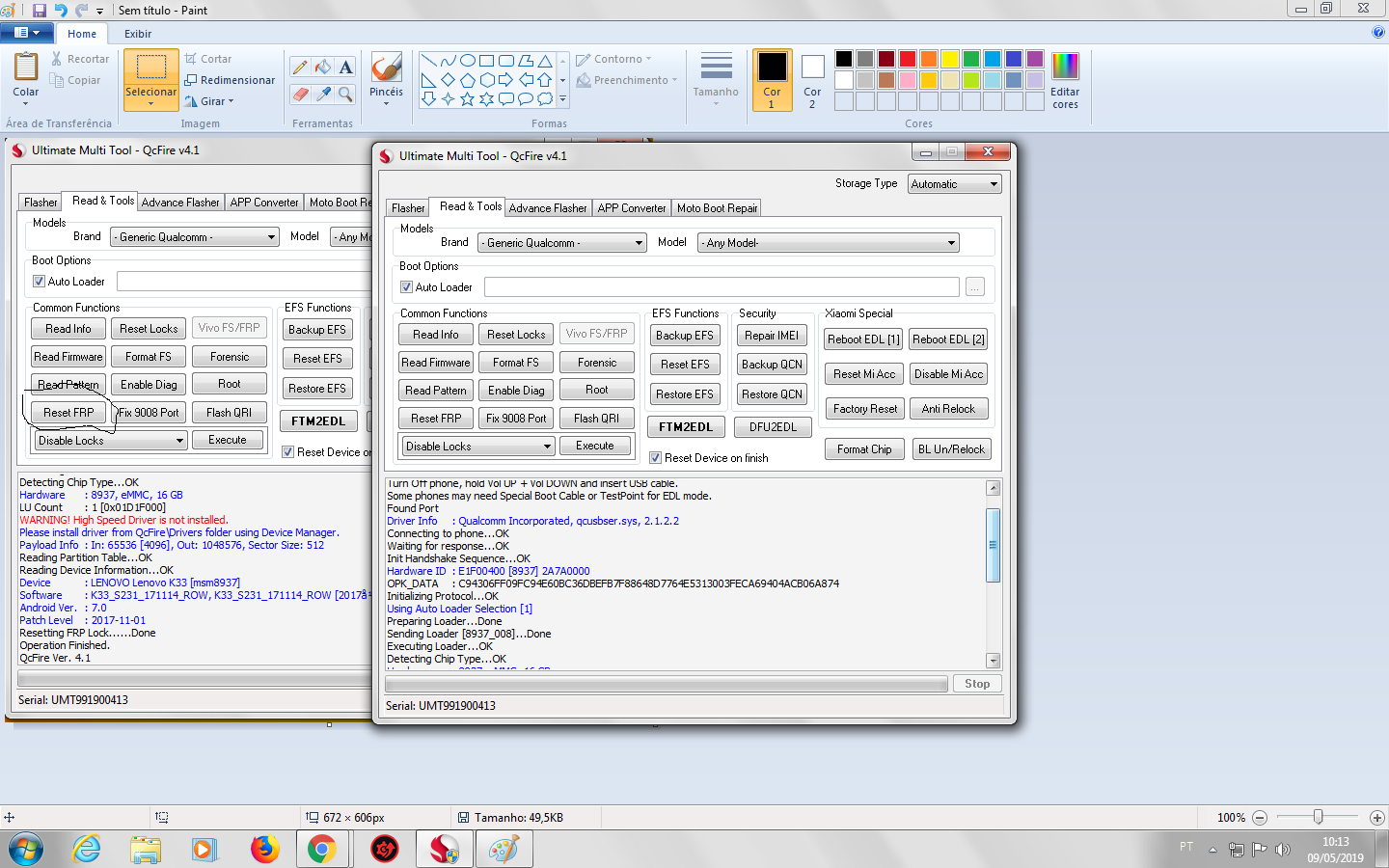1389x868 pixels.
Task: Click the Factory Reset button
Action: click(x=865, y=409)
